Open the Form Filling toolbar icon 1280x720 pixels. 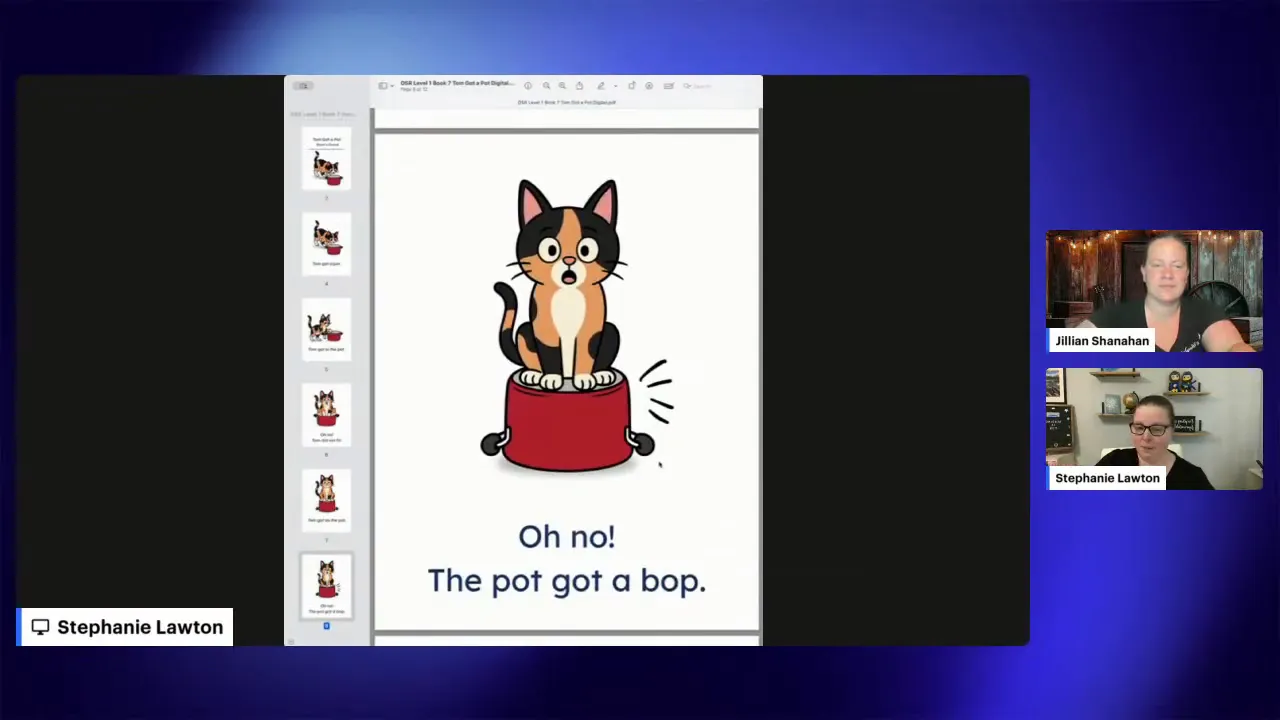[669, 86]
